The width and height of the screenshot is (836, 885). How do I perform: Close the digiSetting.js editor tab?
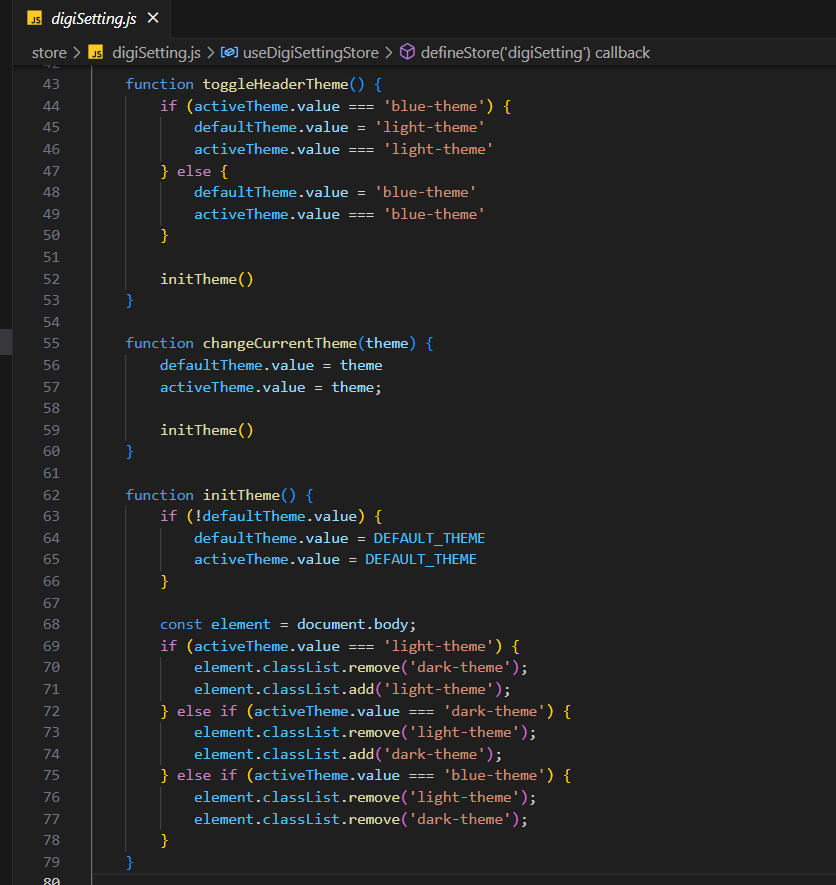[152, 18]
